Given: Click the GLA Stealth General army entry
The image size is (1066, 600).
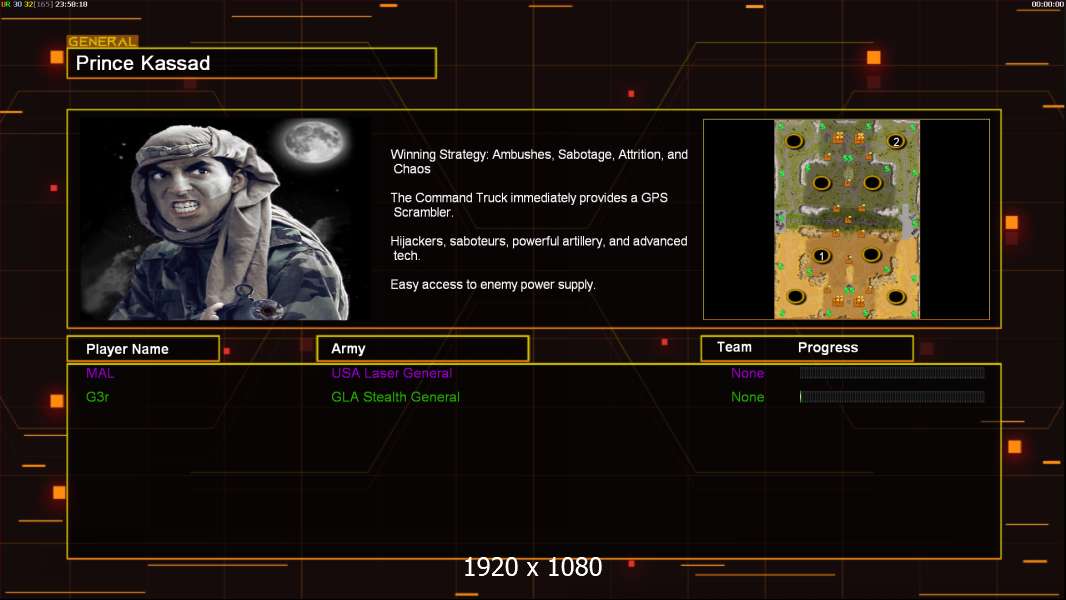Looking at the screenshot, I should 396,397.
